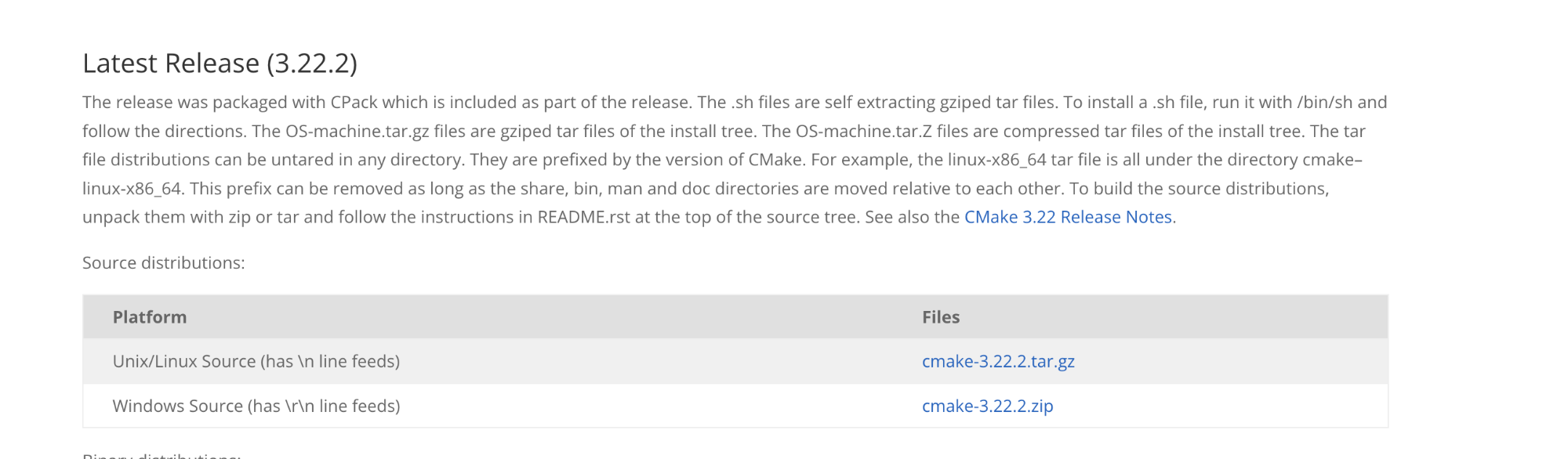
Task: Download cmake-3.22.2.tar.gz source archive
Action: tap(998, 361)
